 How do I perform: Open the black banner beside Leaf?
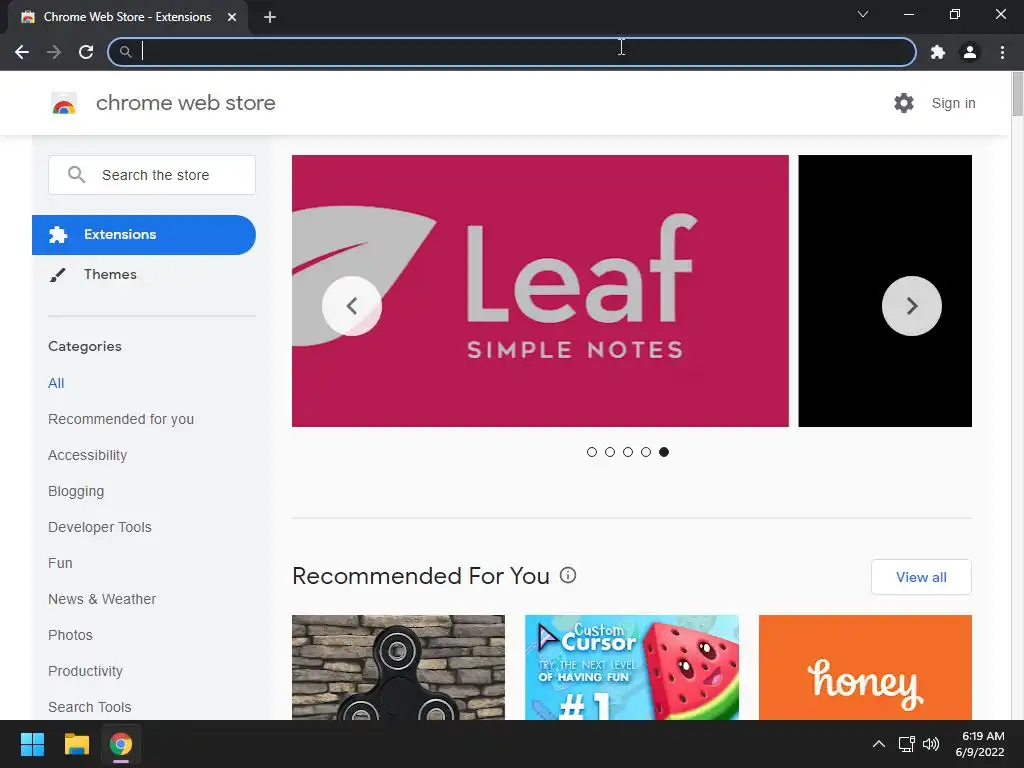click(885, 291)
